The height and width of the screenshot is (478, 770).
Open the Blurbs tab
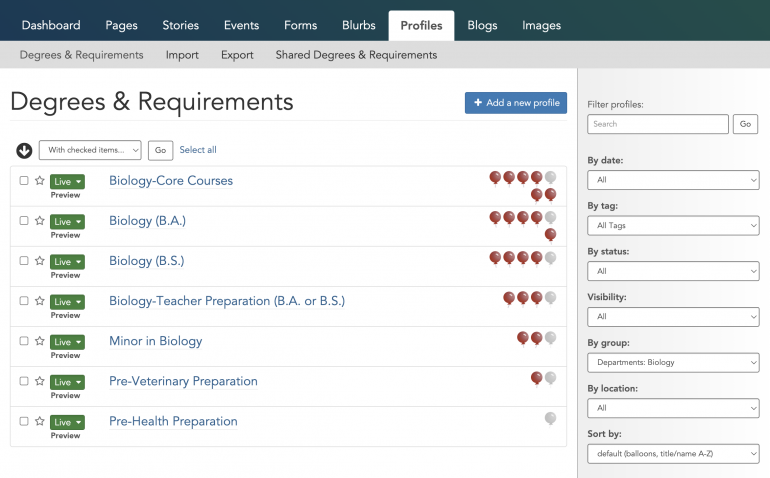[358, 26]
